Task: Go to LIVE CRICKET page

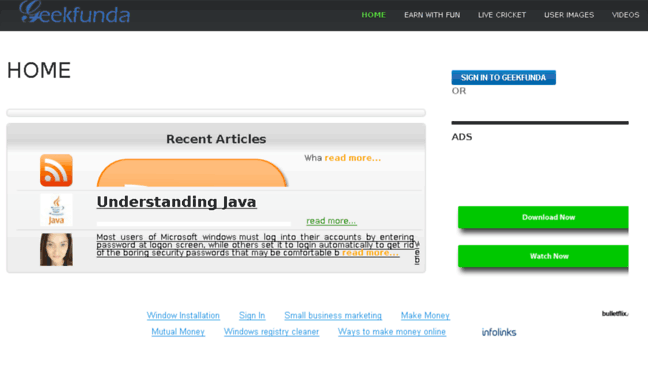Action: click(502, 15)
